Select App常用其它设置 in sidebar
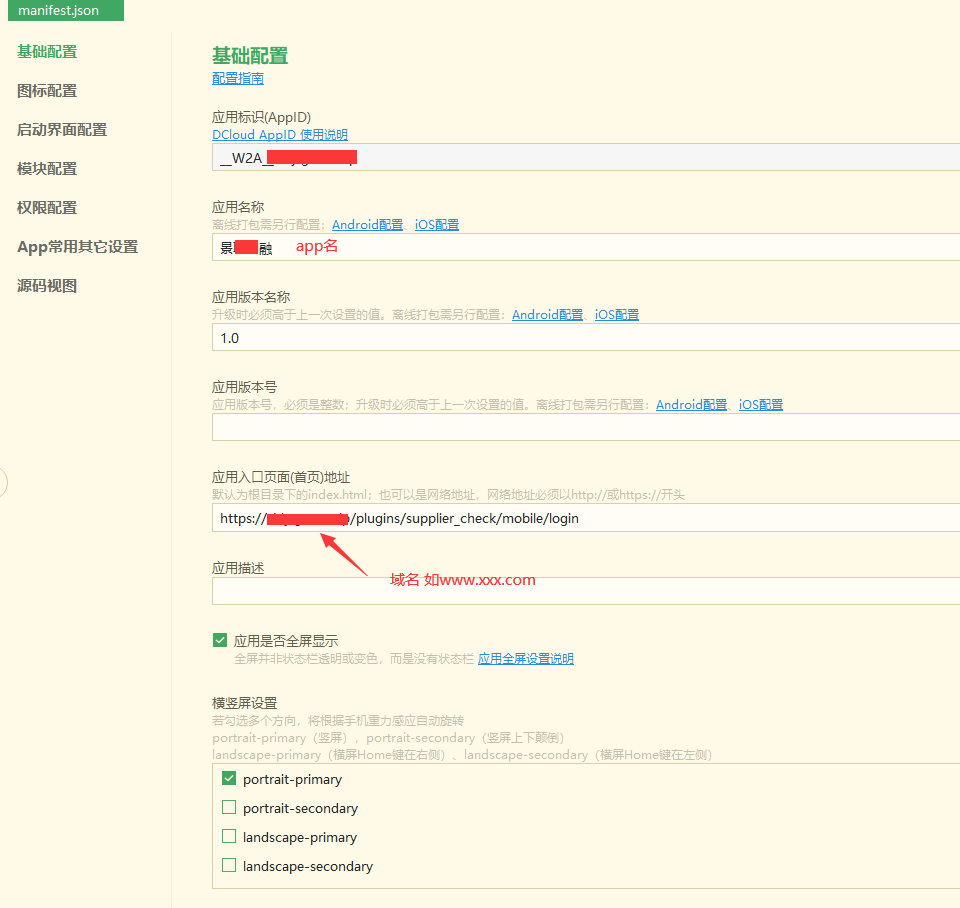The image size is (960, 908). (x=77, y=247)
